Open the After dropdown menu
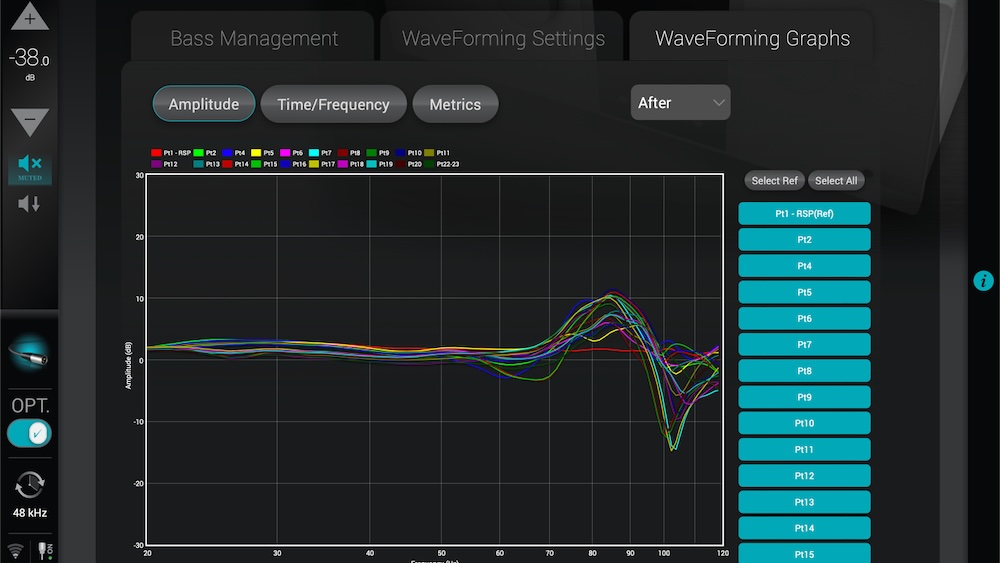Screen dimensions: 1000x563 (x=681, y=103)
